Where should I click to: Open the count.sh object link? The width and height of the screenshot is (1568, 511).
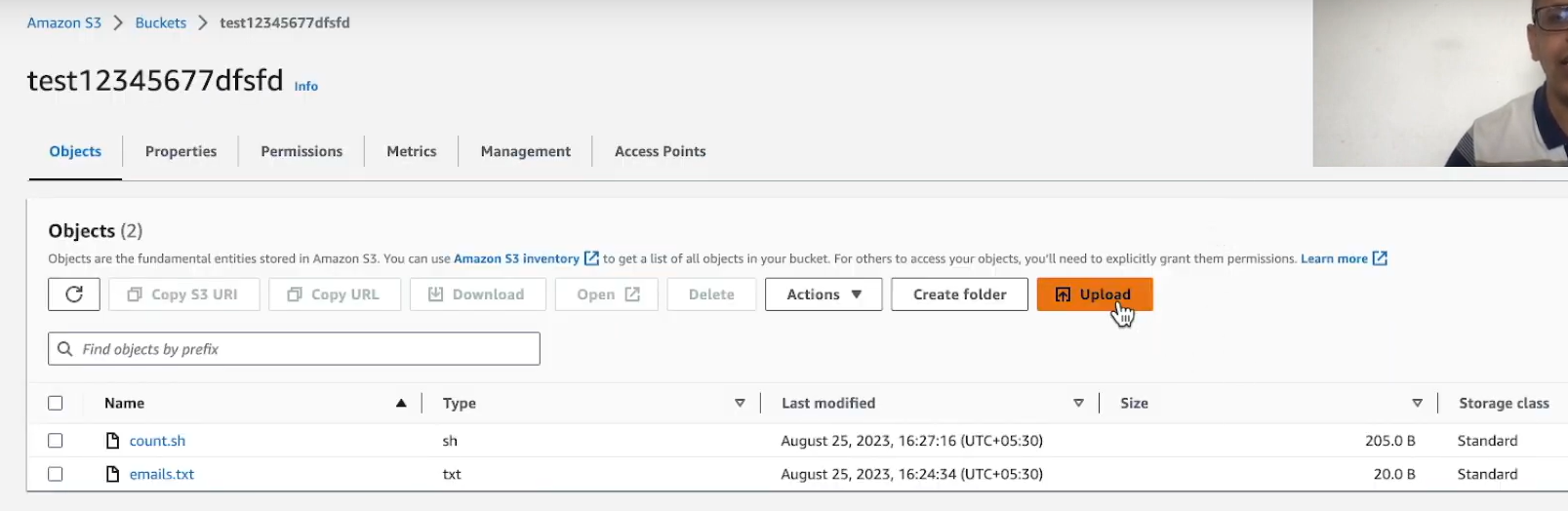[157, 441]
